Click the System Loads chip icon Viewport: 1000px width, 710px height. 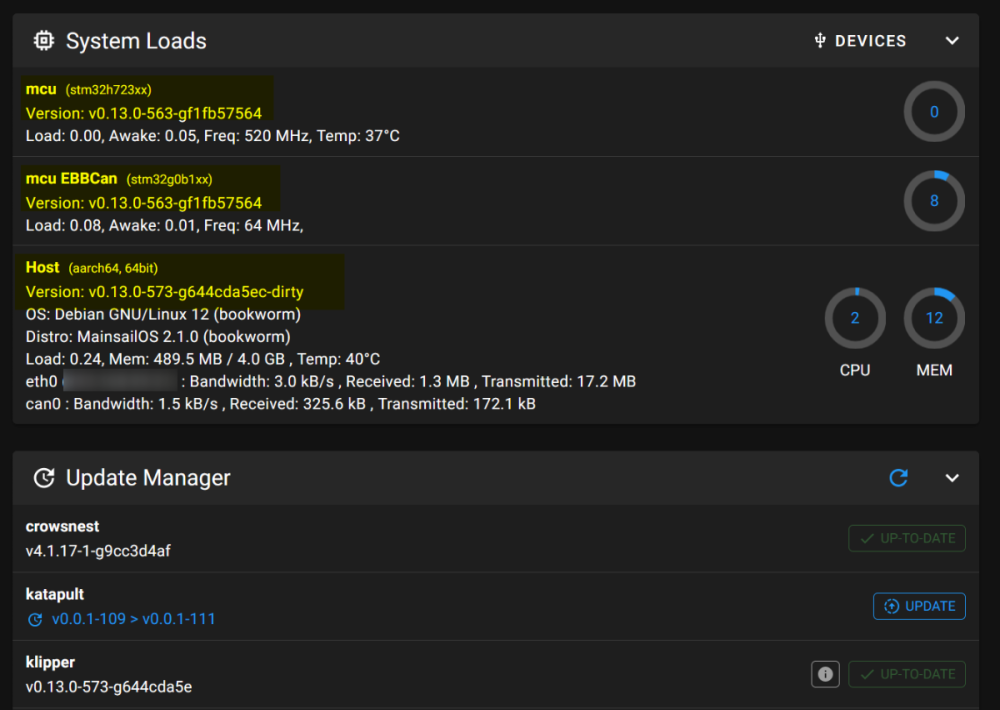pyautogui.click(x=43, y=41)
